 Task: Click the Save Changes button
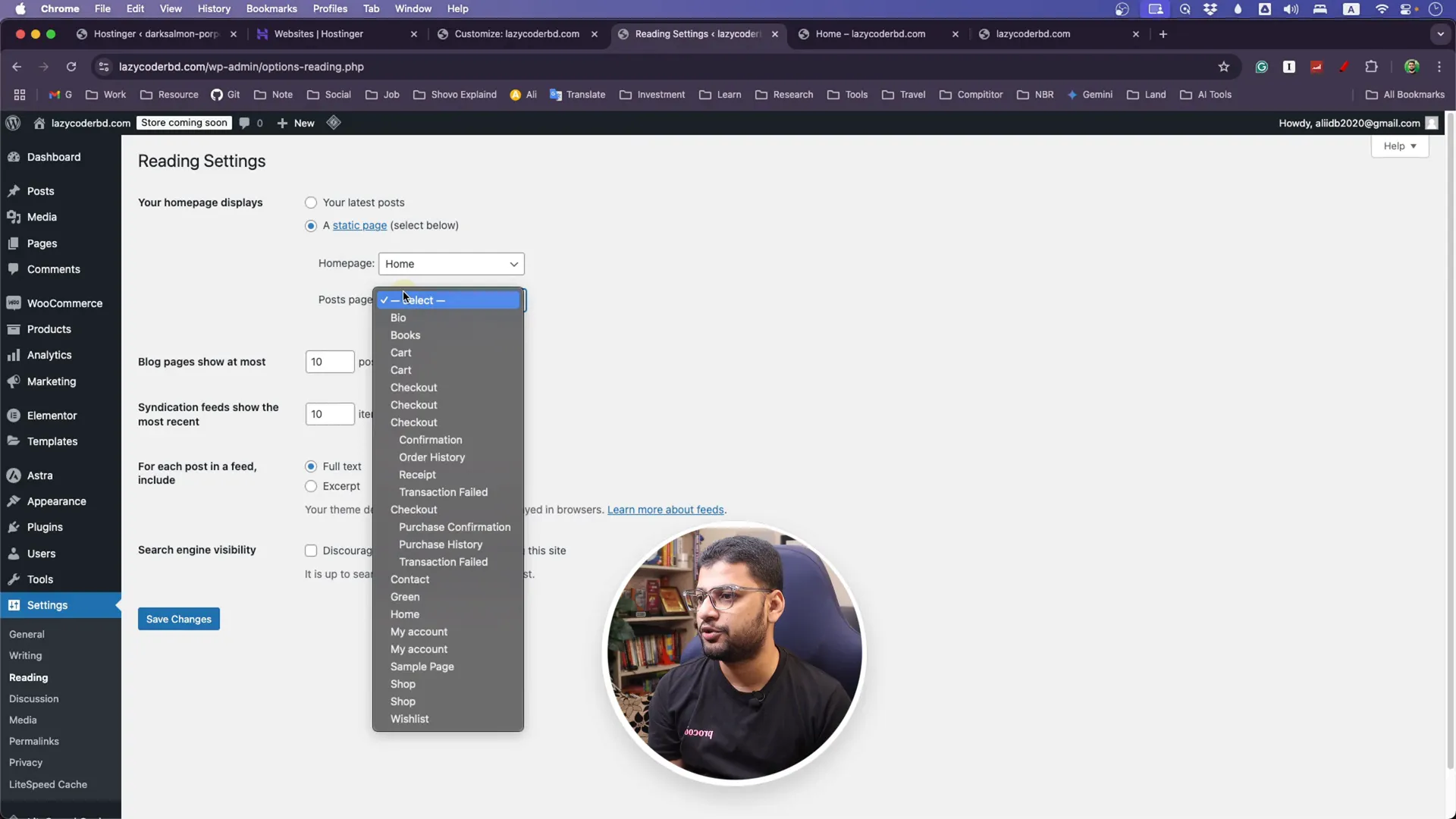(x=178, y=618)
